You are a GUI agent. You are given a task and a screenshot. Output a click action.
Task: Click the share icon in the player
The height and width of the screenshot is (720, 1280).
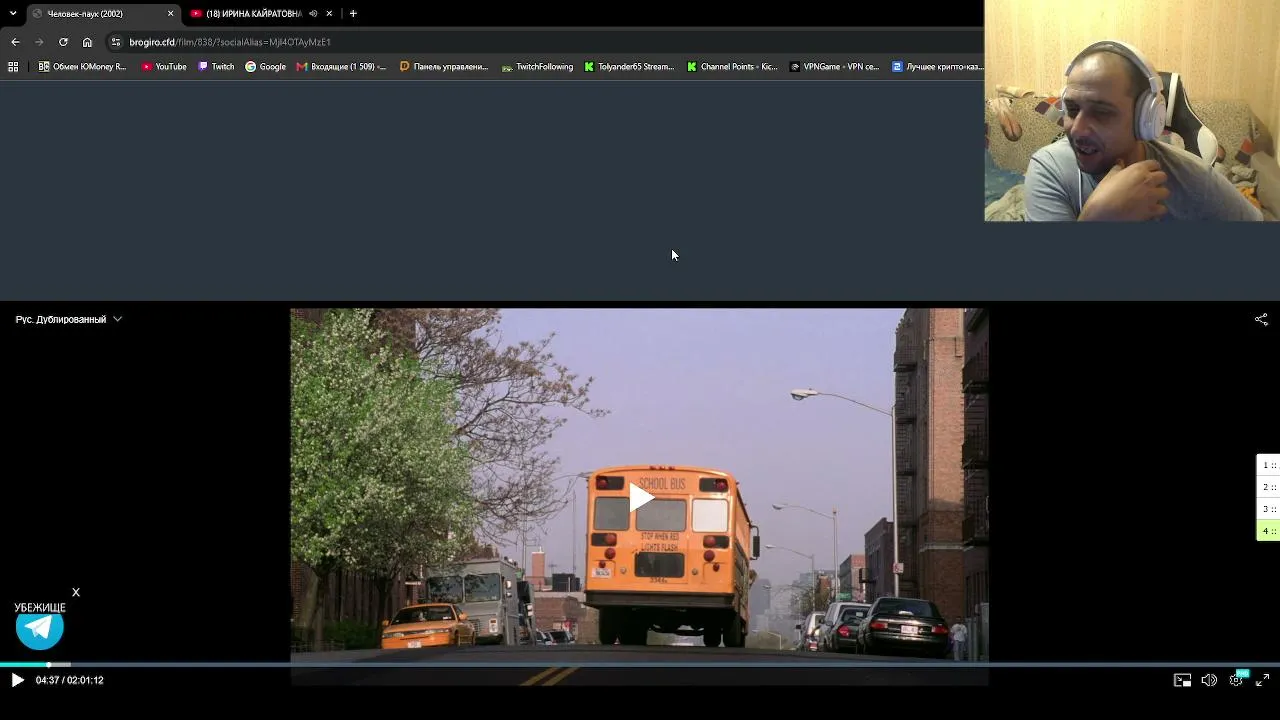pyautogui.click(x=1261, y=319)
